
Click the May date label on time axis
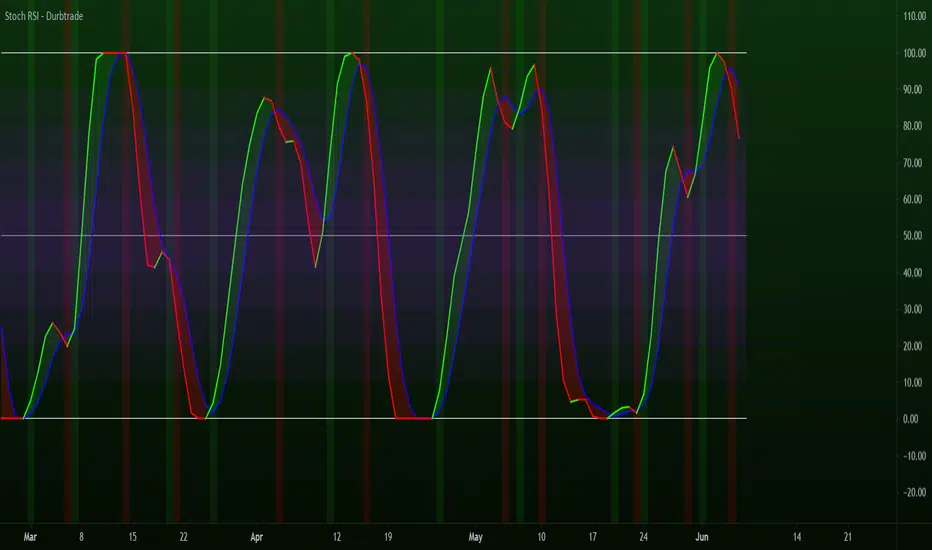tap(475, 537)
